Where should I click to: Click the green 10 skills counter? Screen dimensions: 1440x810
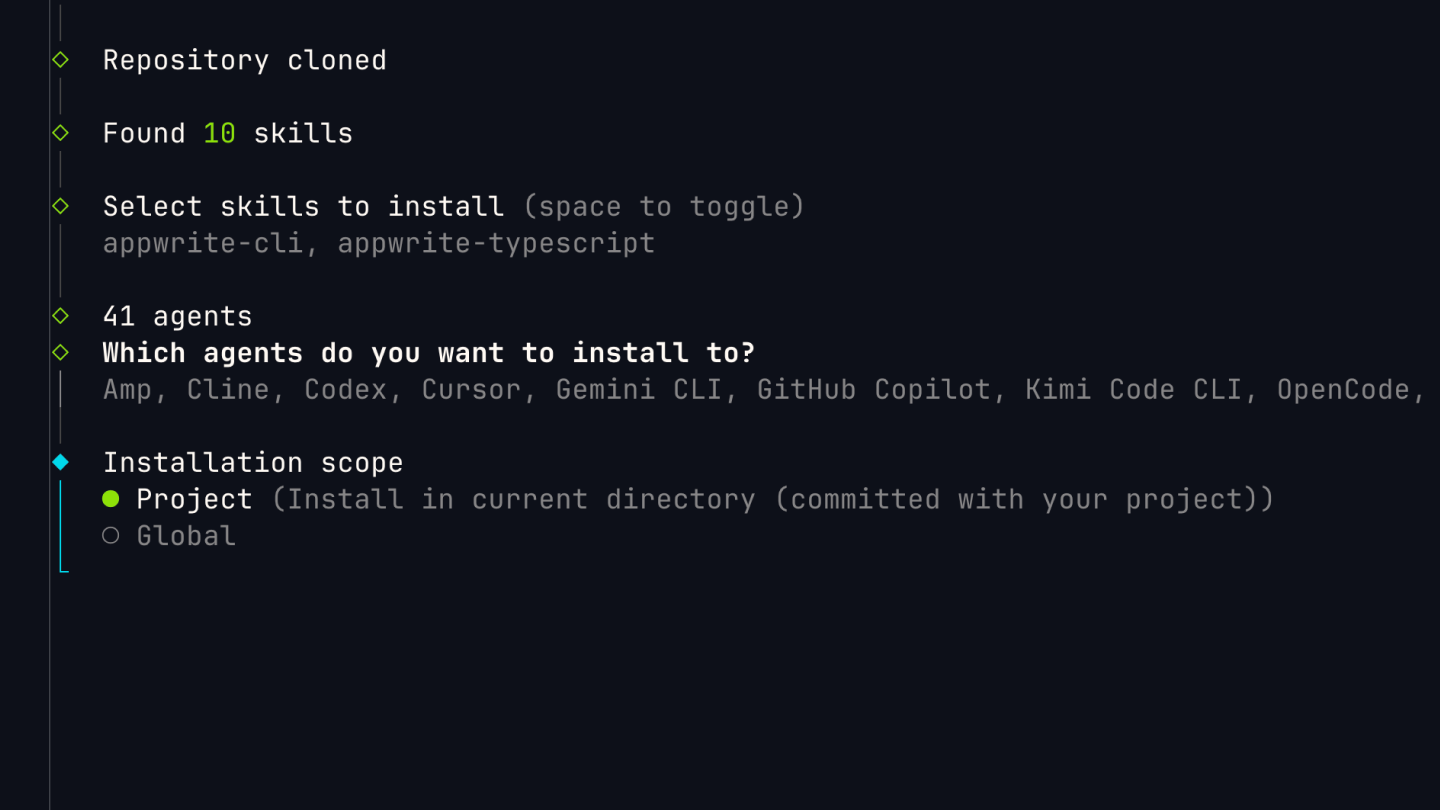[217, 132]
